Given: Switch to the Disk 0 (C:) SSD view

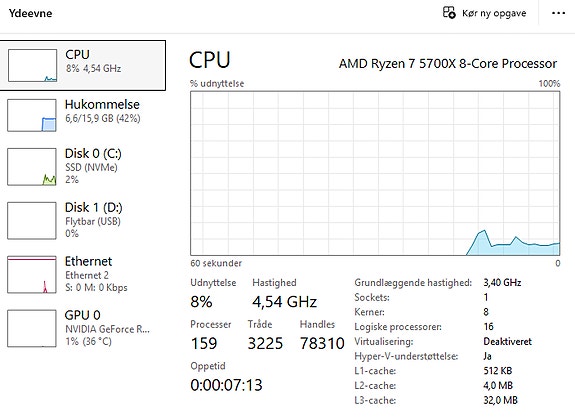Looking at the screenshot, I should [x=83, y=167].
